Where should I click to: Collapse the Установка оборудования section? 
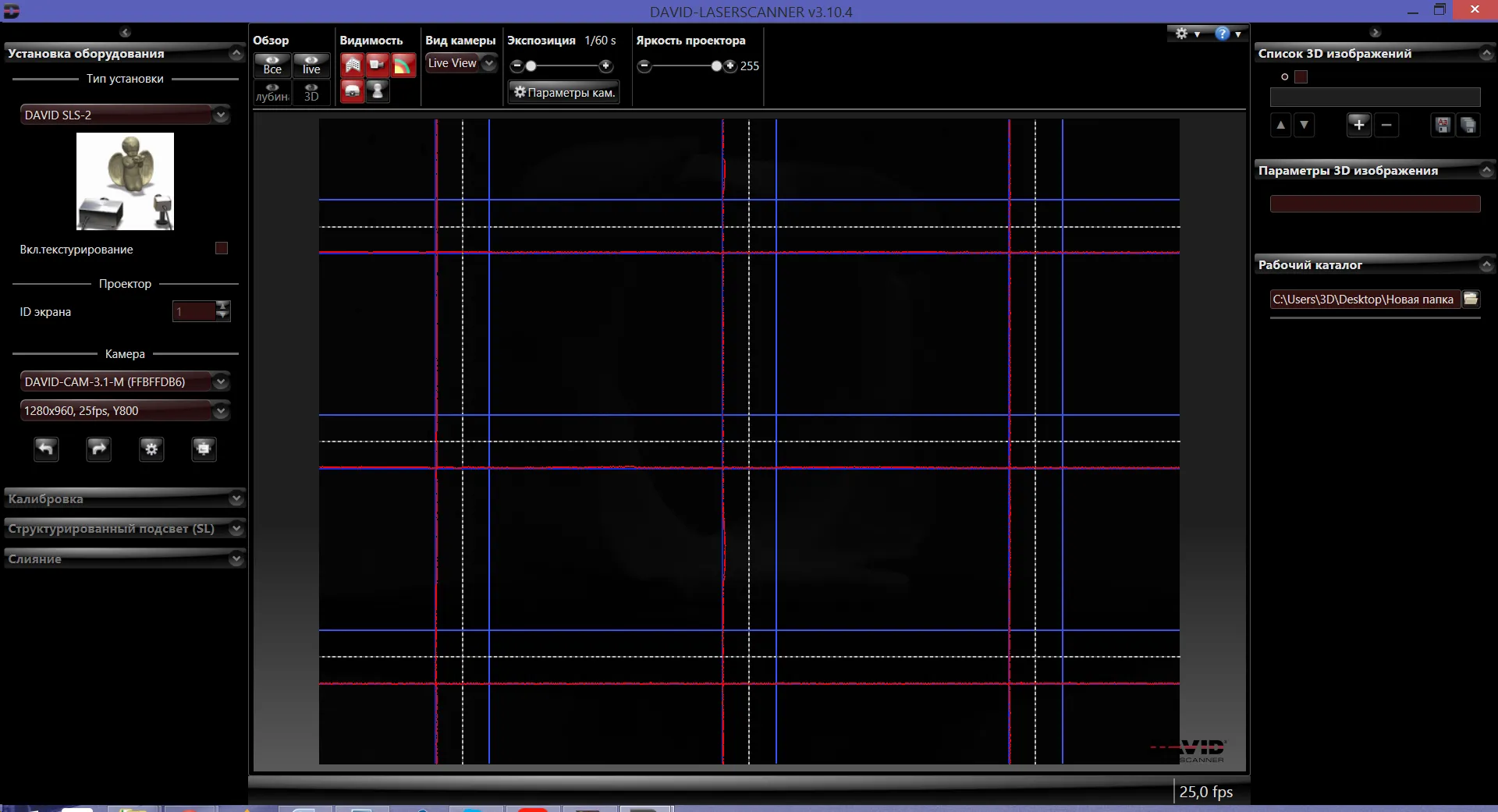click(x=236, y=53)
